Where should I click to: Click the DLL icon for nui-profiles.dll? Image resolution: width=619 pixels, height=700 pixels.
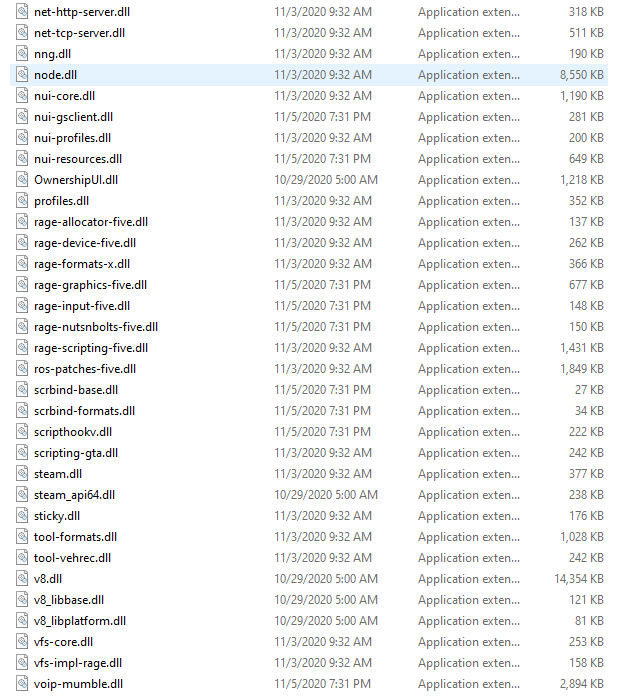[x=22, y=138]
